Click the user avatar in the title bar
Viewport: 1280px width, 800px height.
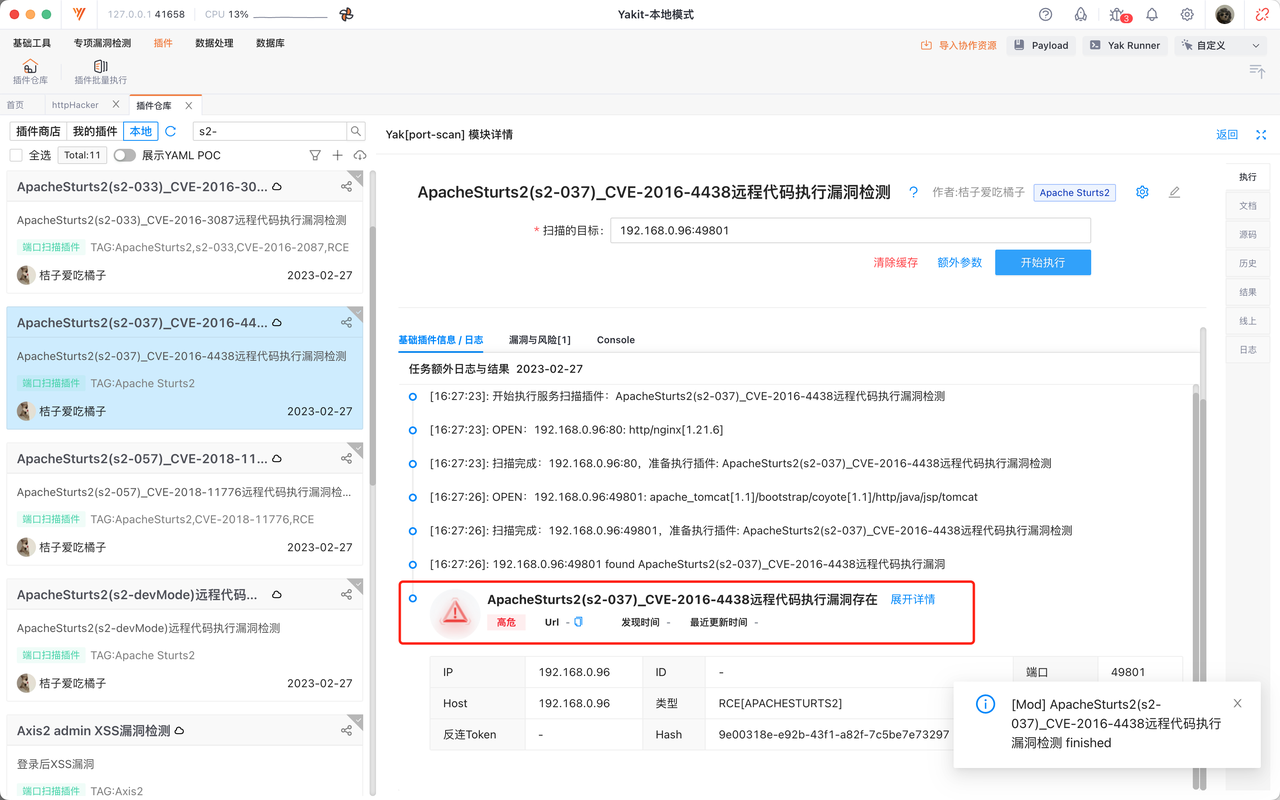1225,15
